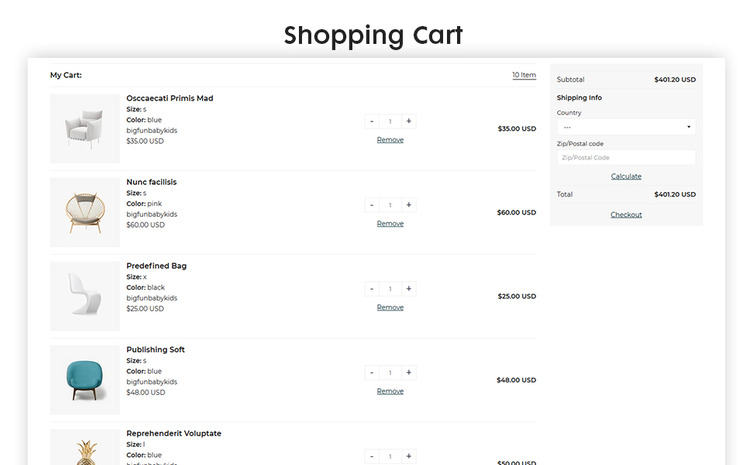The width and height of the screenshot is (748, 465).
Task: Increase quantity of Nunc facilisis
Action: [409, 205]
